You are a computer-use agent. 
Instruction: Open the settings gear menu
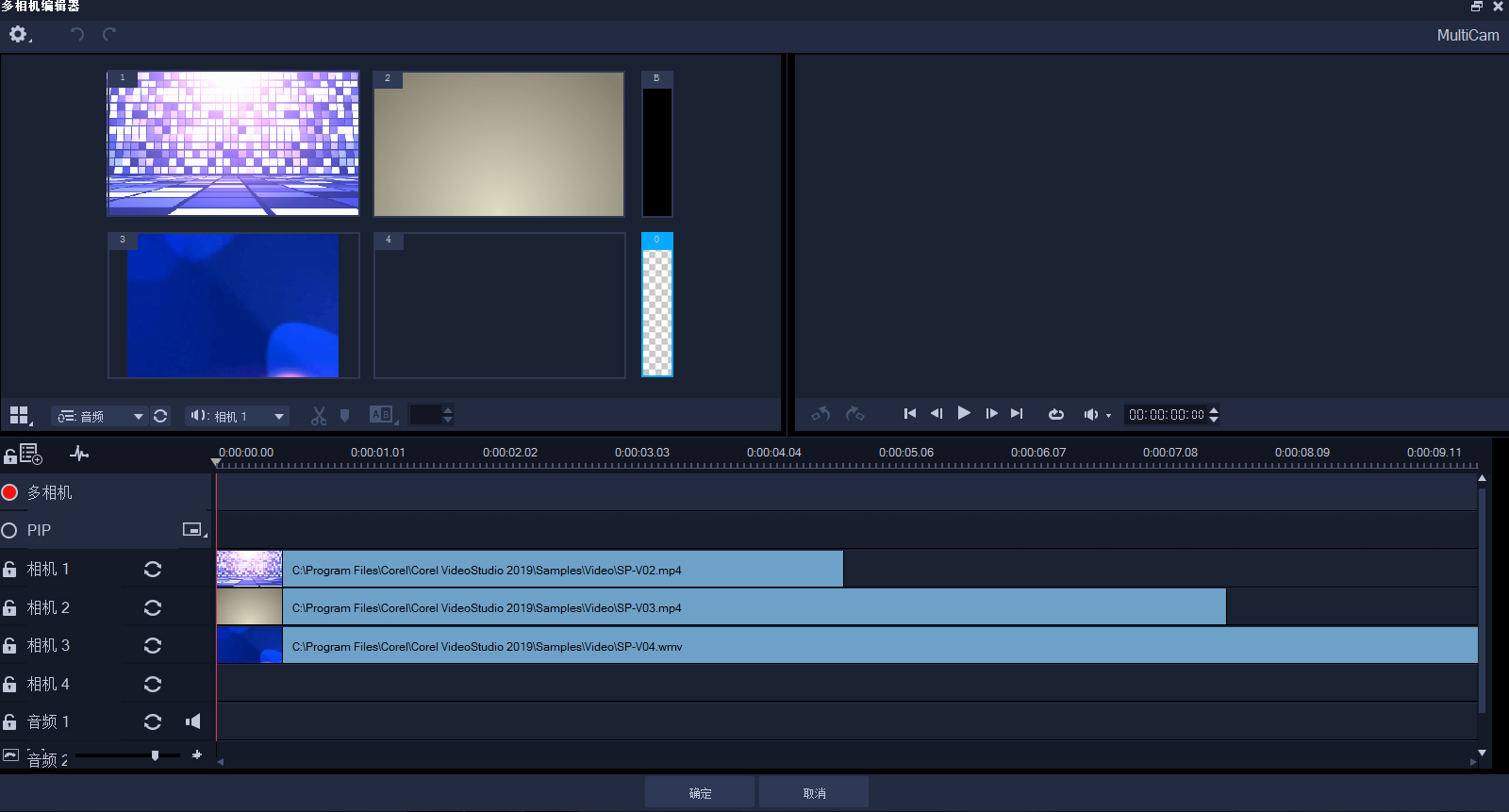19,35
